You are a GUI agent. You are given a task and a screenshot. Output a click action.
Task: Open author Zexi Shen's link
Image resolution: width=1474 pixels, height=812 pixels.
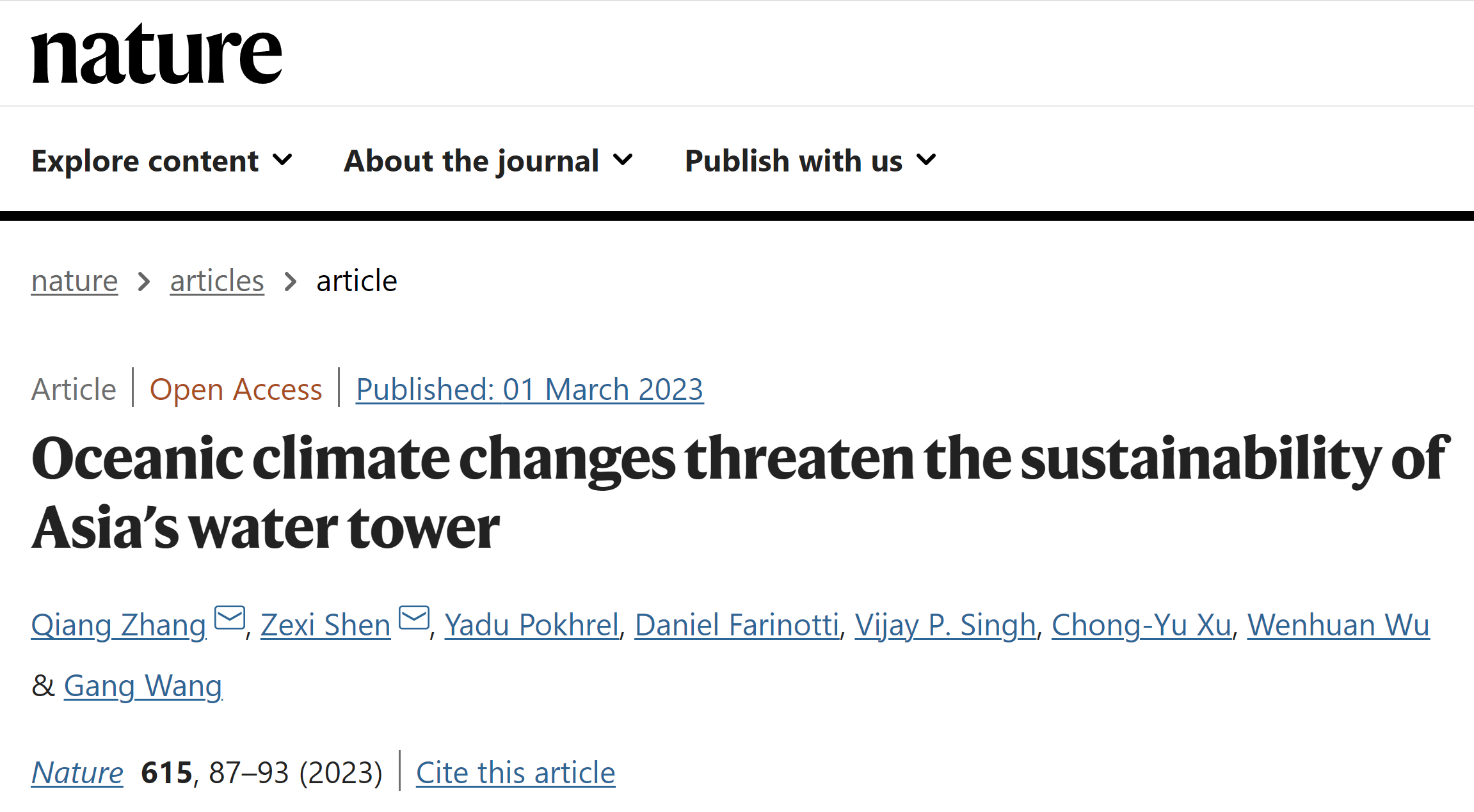click(x=326, y=625)
